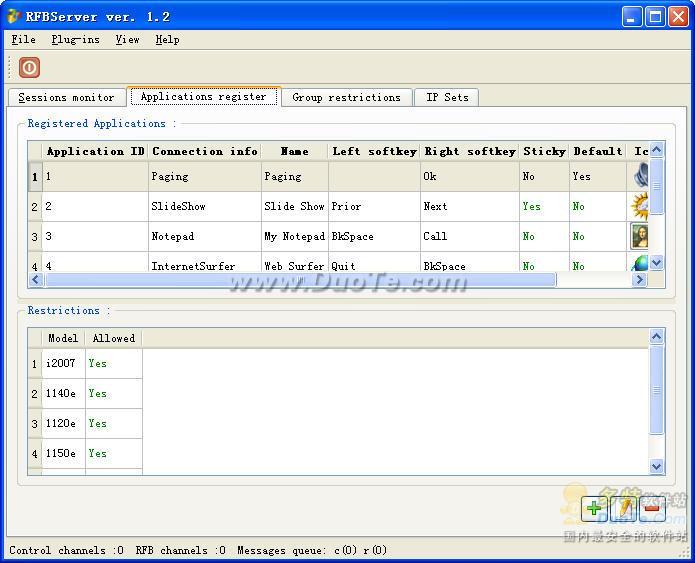Open the Help menu
Image resolution: width=695 pixels, height=563 pixels.
(168, 40)
